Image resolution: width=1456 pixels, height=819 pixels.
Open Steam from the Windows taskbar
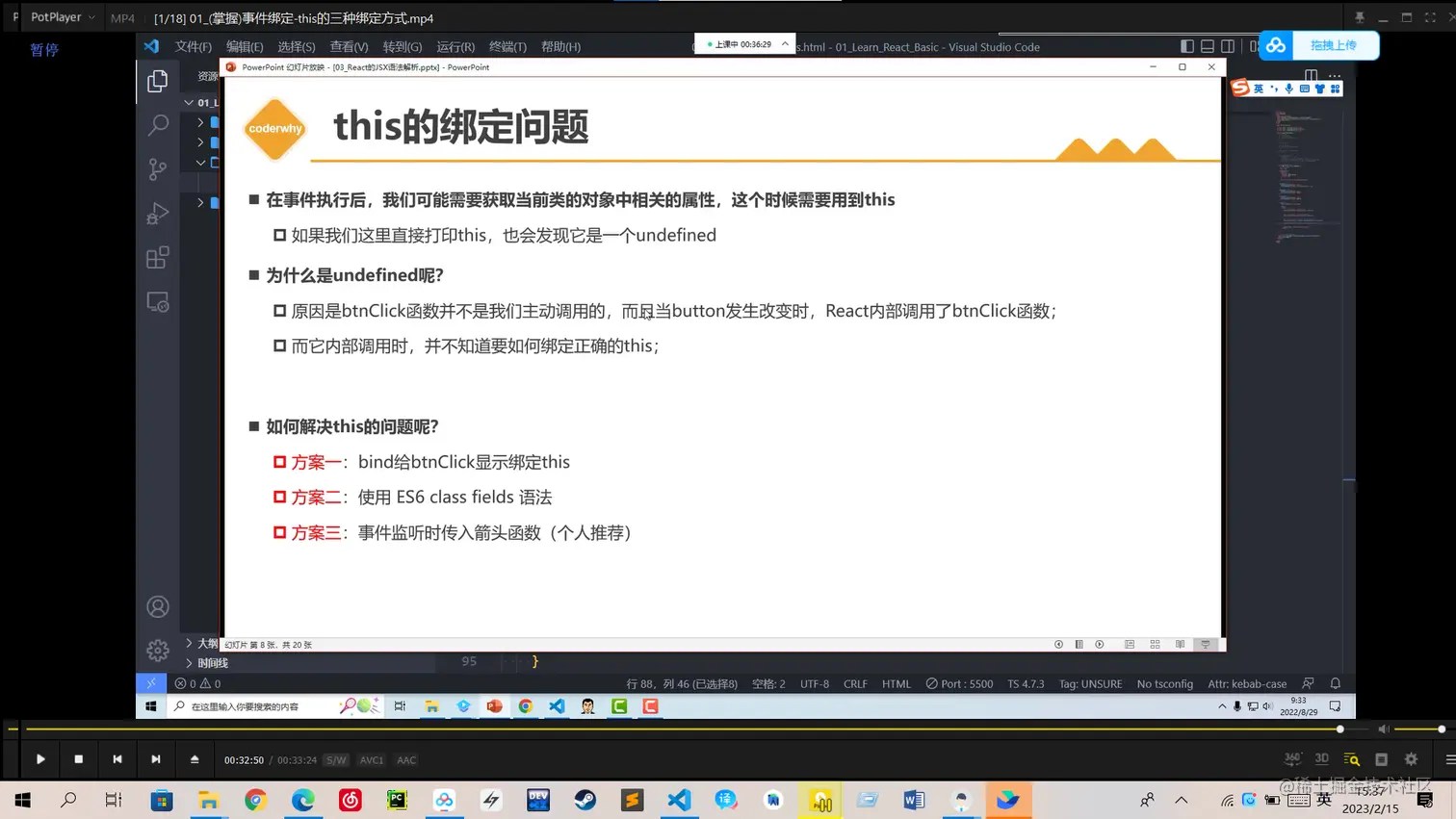pos(585,800)
